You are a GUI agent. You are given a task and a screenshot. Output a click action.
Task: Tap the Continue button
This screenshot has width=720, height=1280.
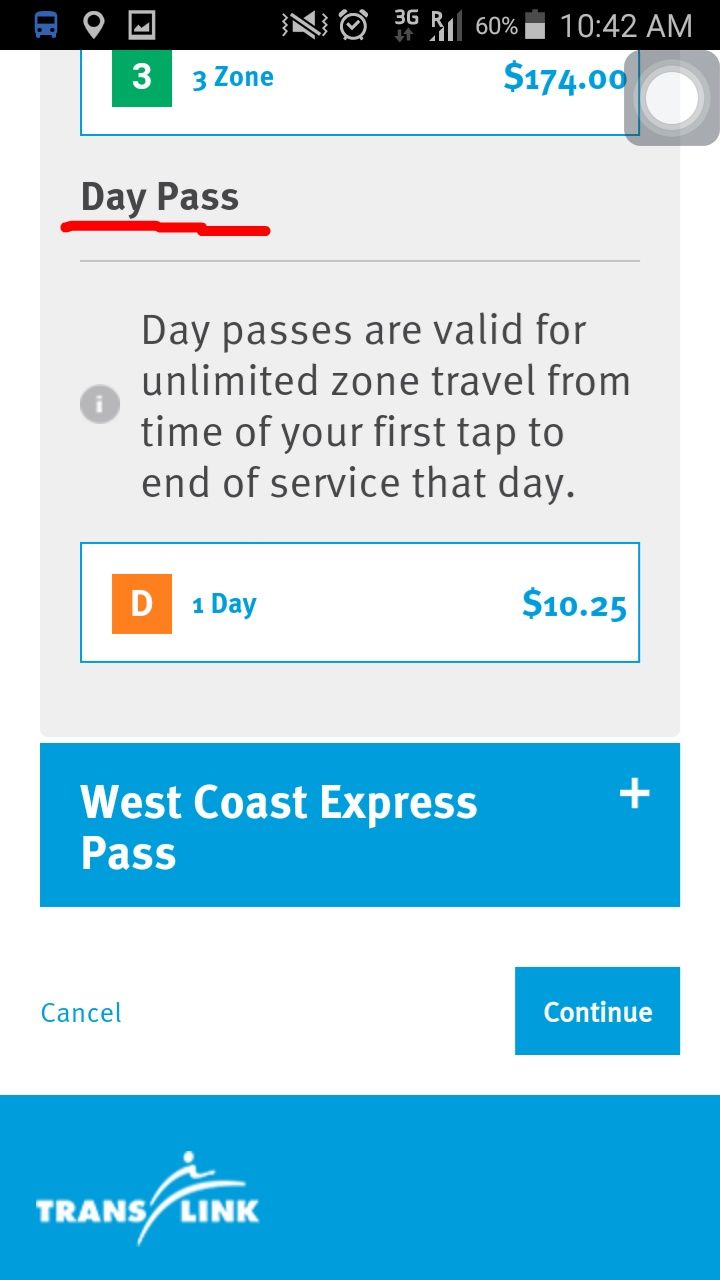[597, 1011]
